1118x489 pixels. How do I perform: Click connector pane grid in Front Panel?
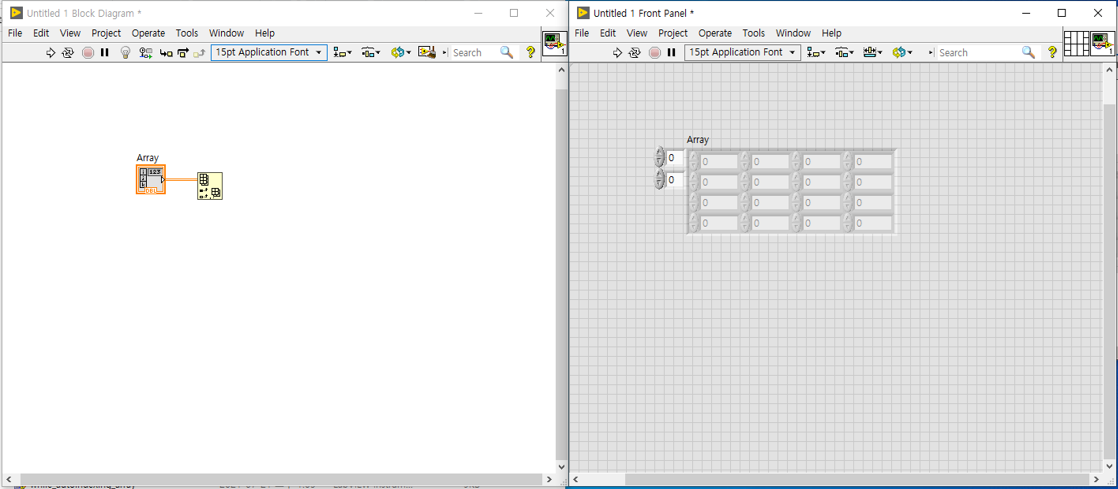click(x=1075, y=43)
